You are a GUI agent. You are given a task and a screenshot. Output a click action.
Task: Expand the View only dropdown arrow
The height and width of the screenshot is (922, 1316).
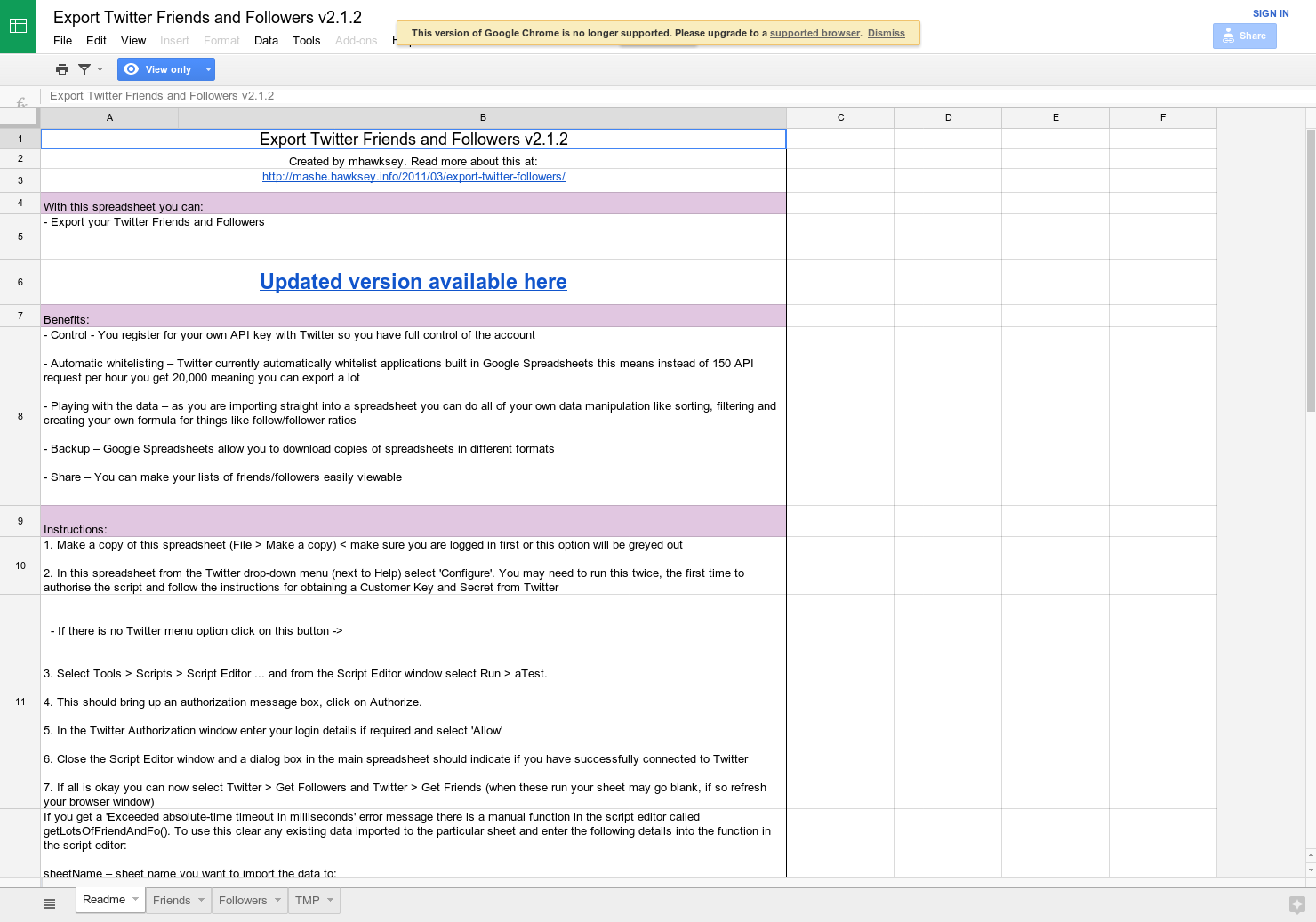click(x=207, y=68)
